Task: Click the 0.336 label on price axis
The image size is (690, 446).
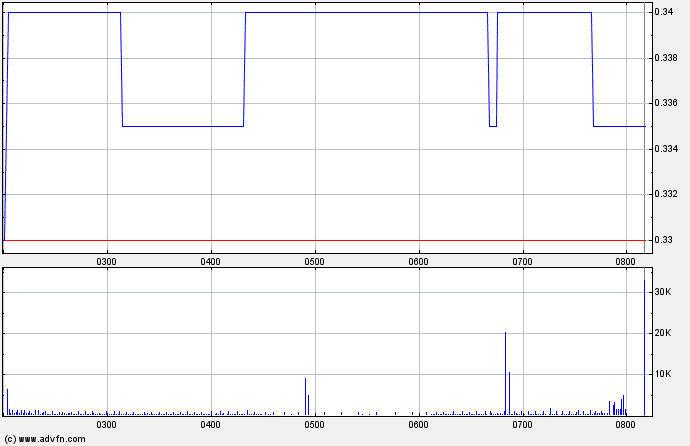Action: coord(667,103)
